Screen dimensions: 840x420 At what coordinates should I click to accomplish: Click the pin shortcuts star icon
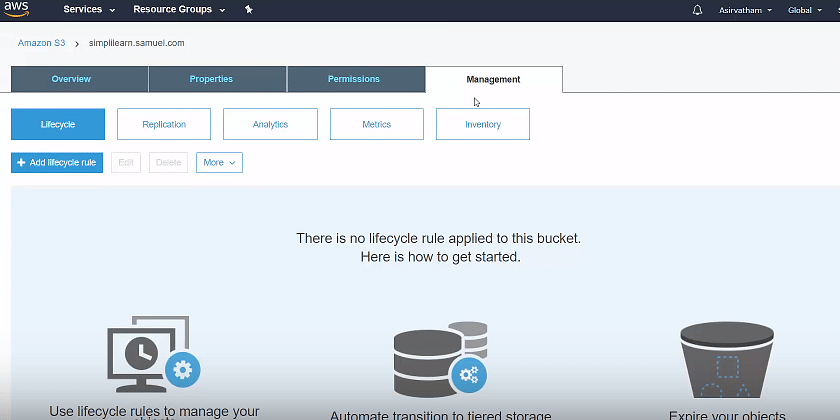(x=249, y=10)
